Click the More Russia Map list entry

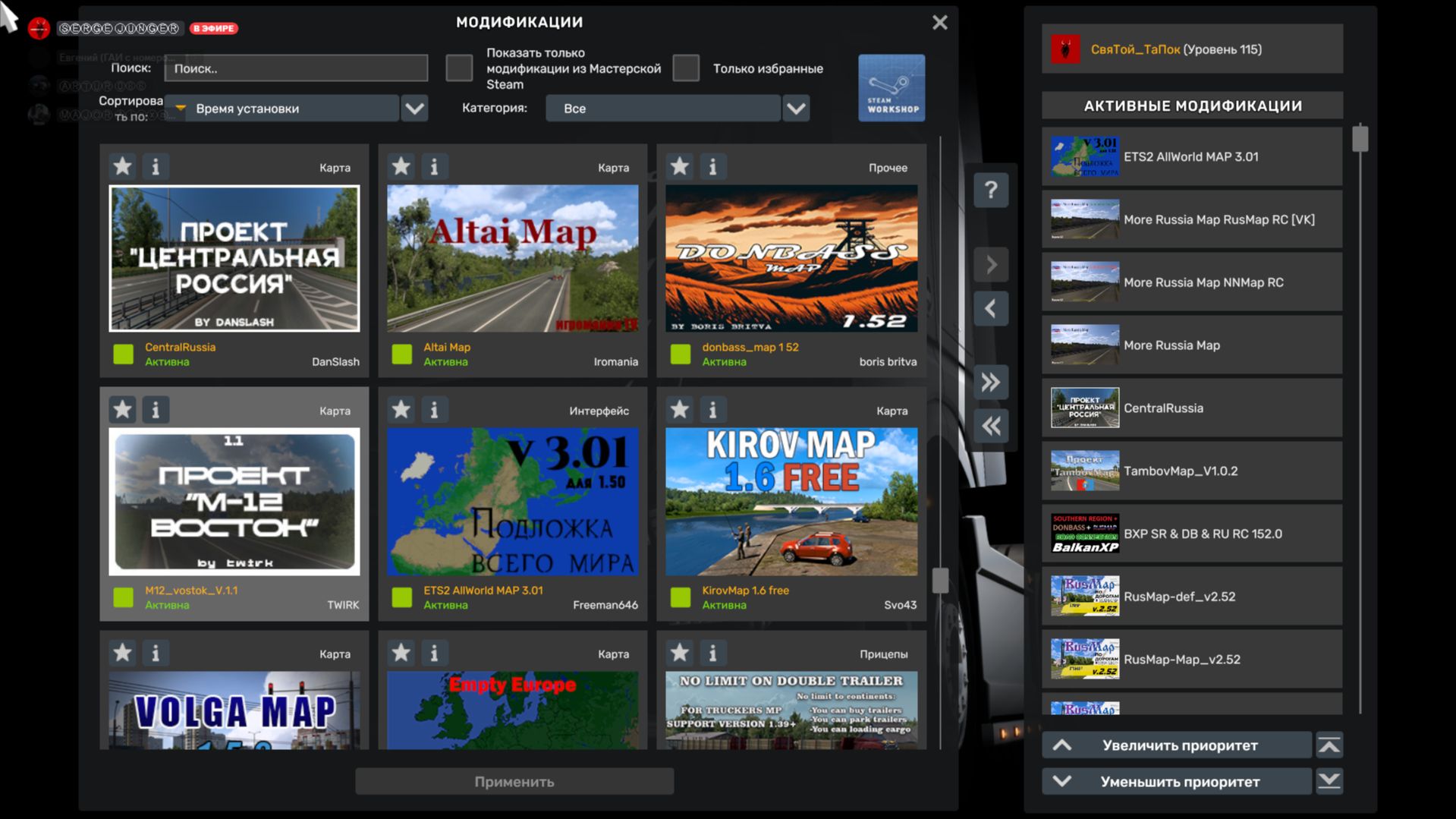coord(1192,345)
